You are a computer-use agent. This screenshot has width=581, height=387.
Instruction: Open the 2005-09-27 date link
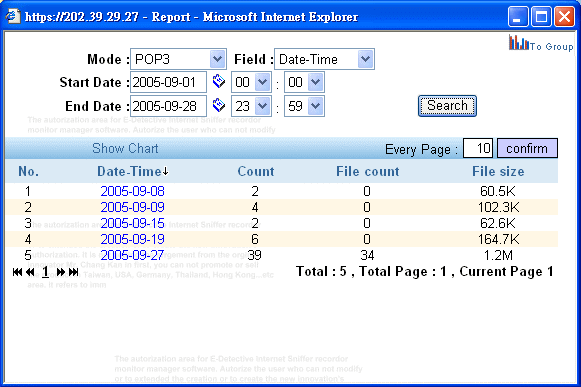(x=132, y=255)
